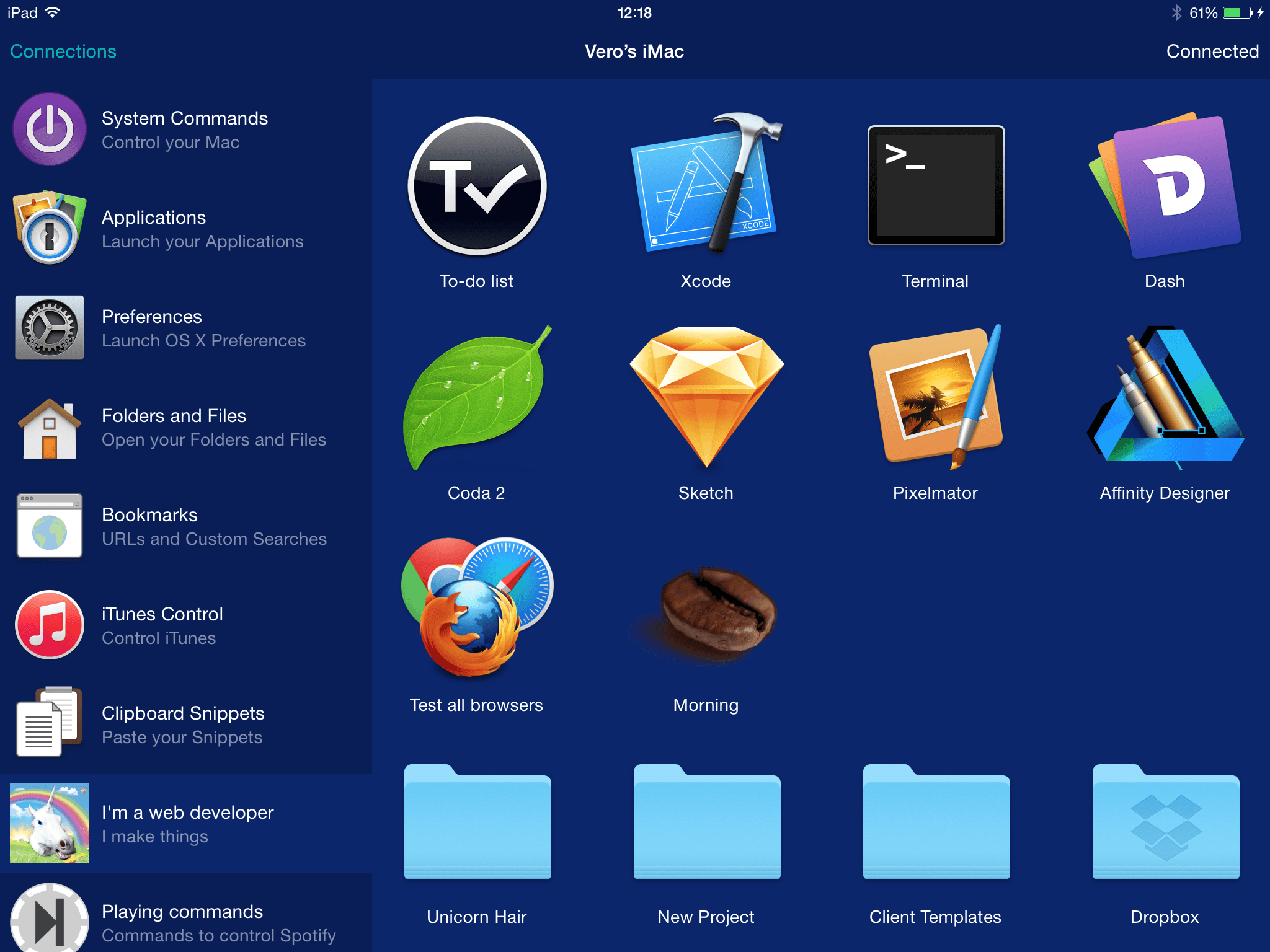Screen dimensions: 1270x952
Task: Open the Affinity Designer icon
Action: coord(1165,397)
